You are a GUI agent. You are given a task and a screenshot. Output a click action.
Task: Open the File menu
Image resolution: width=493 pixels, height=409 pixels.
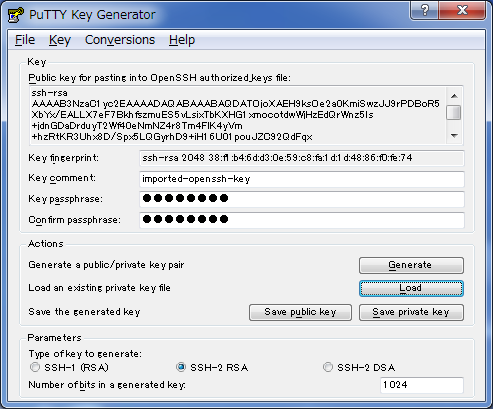click(x=25, y=40)
